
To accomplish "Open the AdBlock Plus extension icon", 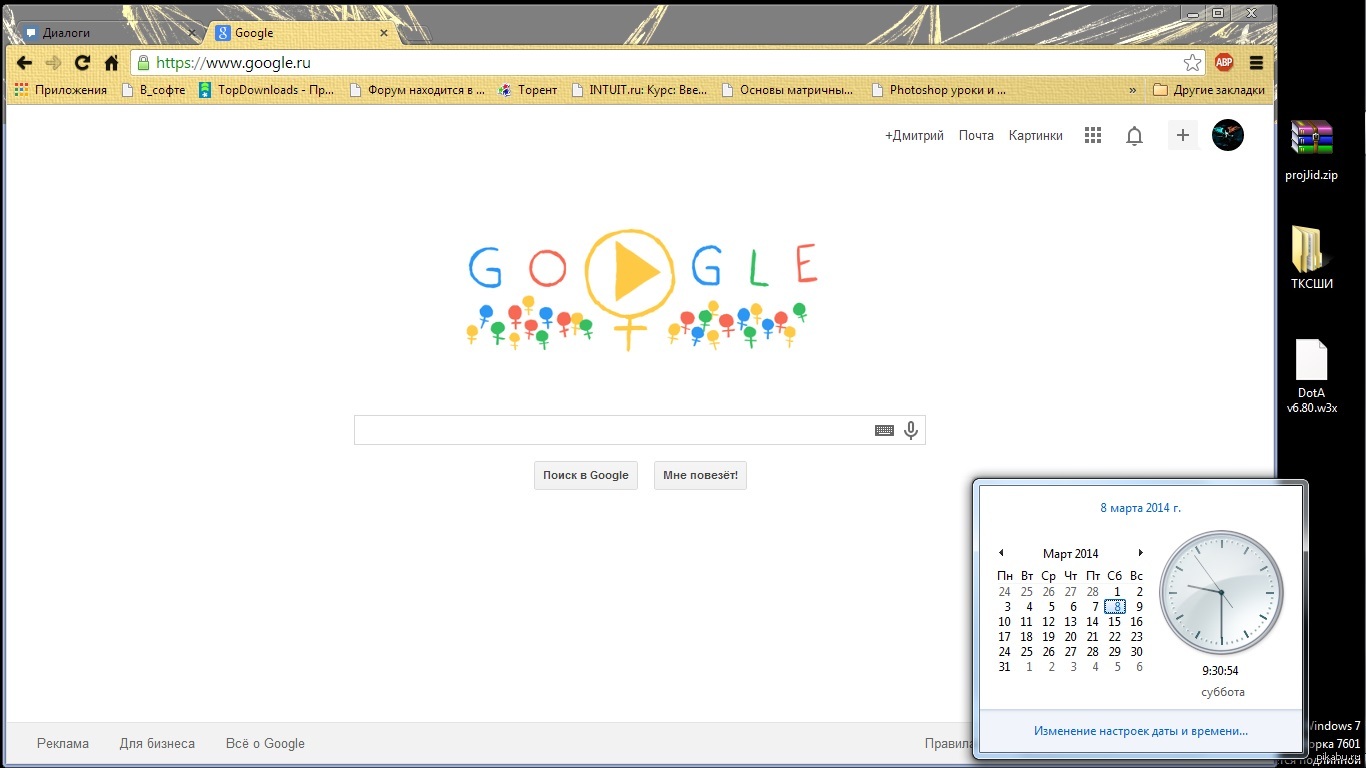I will click(x=1224, y=63).
